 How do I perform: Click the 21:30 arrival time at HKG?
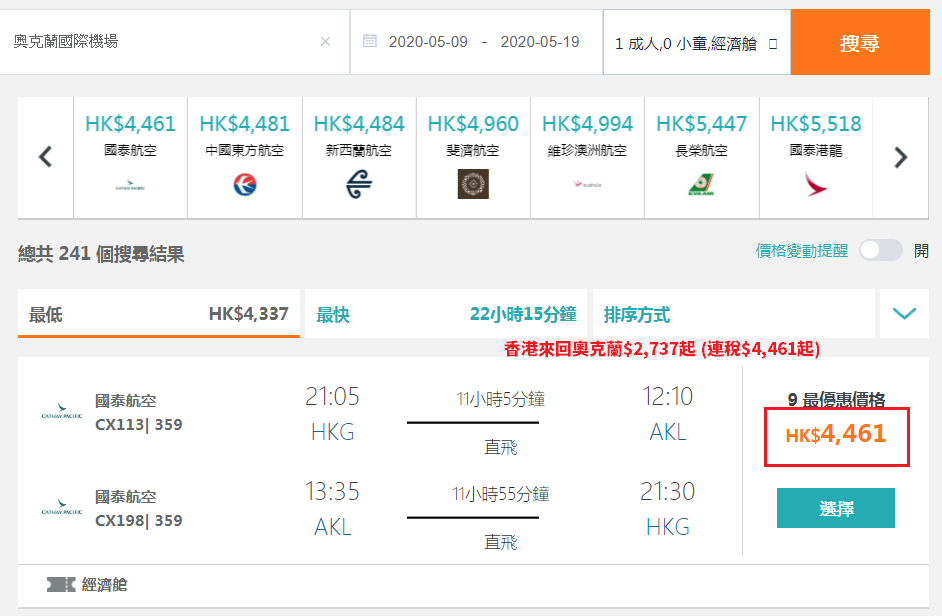pyautogui.click(x=667, y=492)
